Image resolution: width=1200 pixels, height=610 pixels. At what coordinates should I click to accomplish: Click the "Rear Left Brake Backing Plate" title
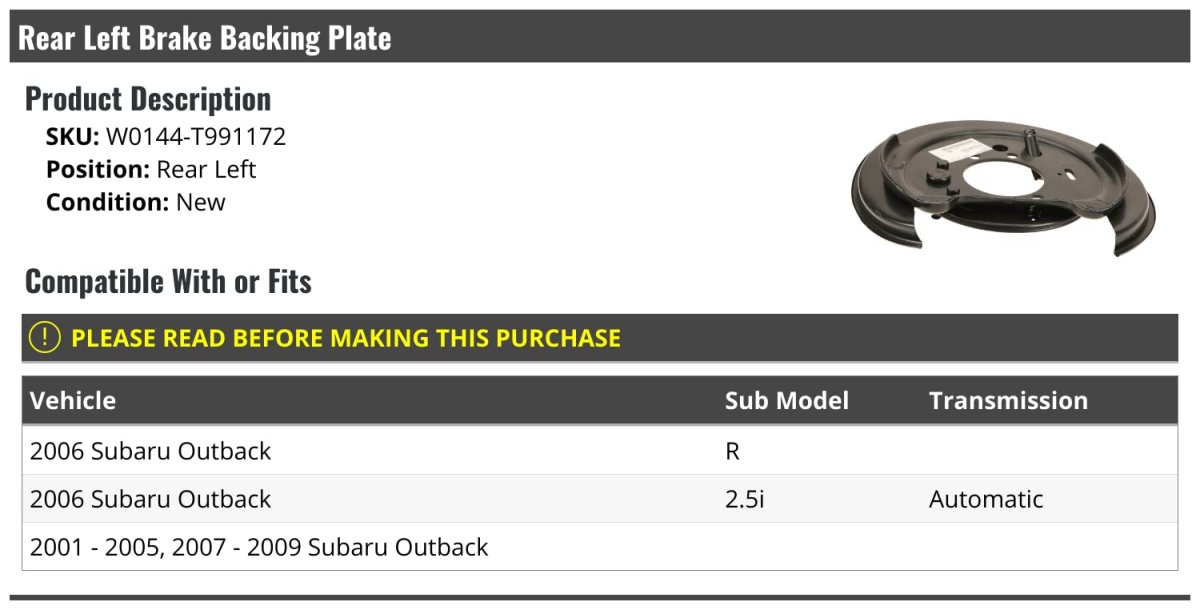pos(205,38)
